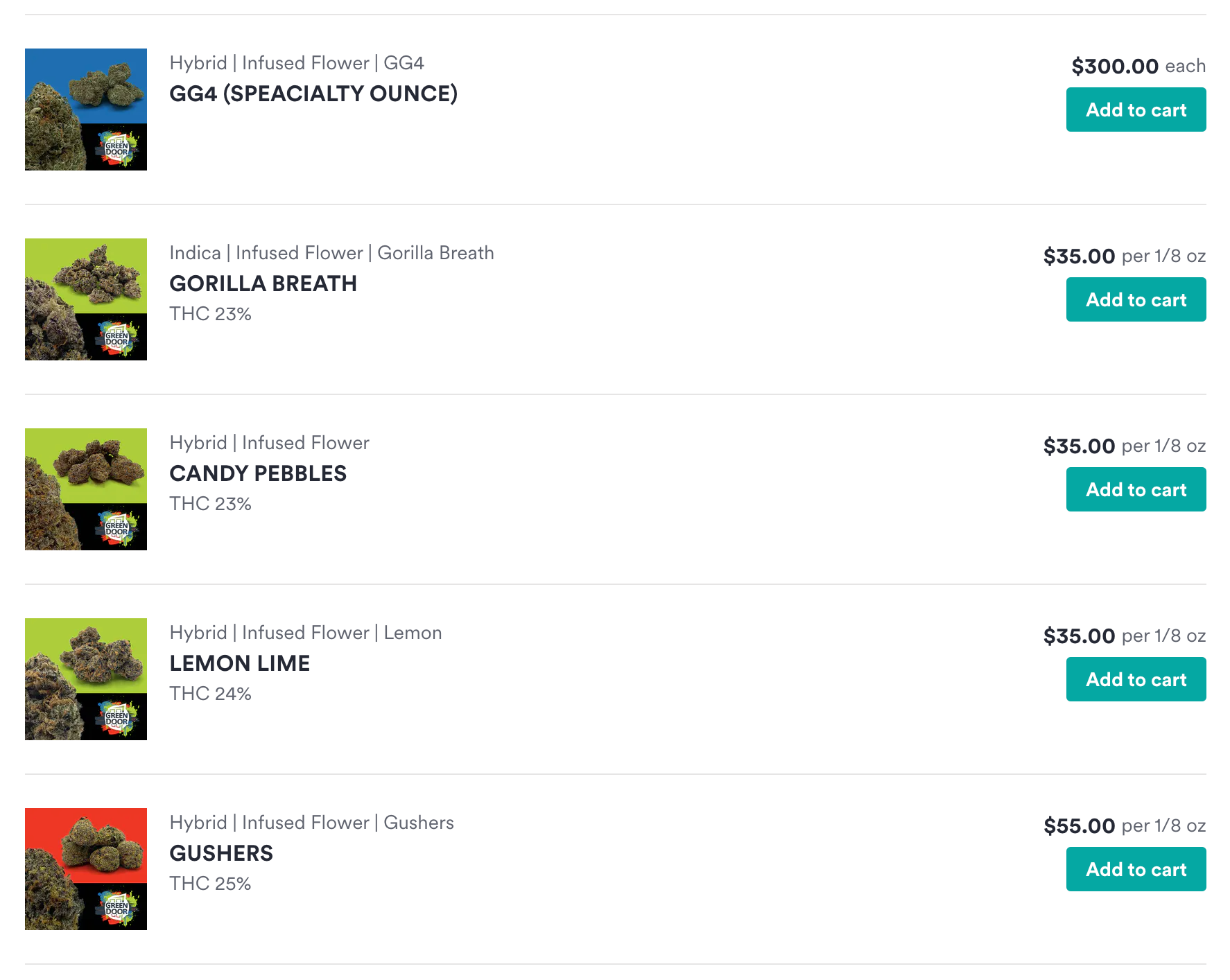Click Gorilla Breath's THC 23% label
Image resolution: width=1230 pixels, height=980 pixels.
[x=210, y=314]
